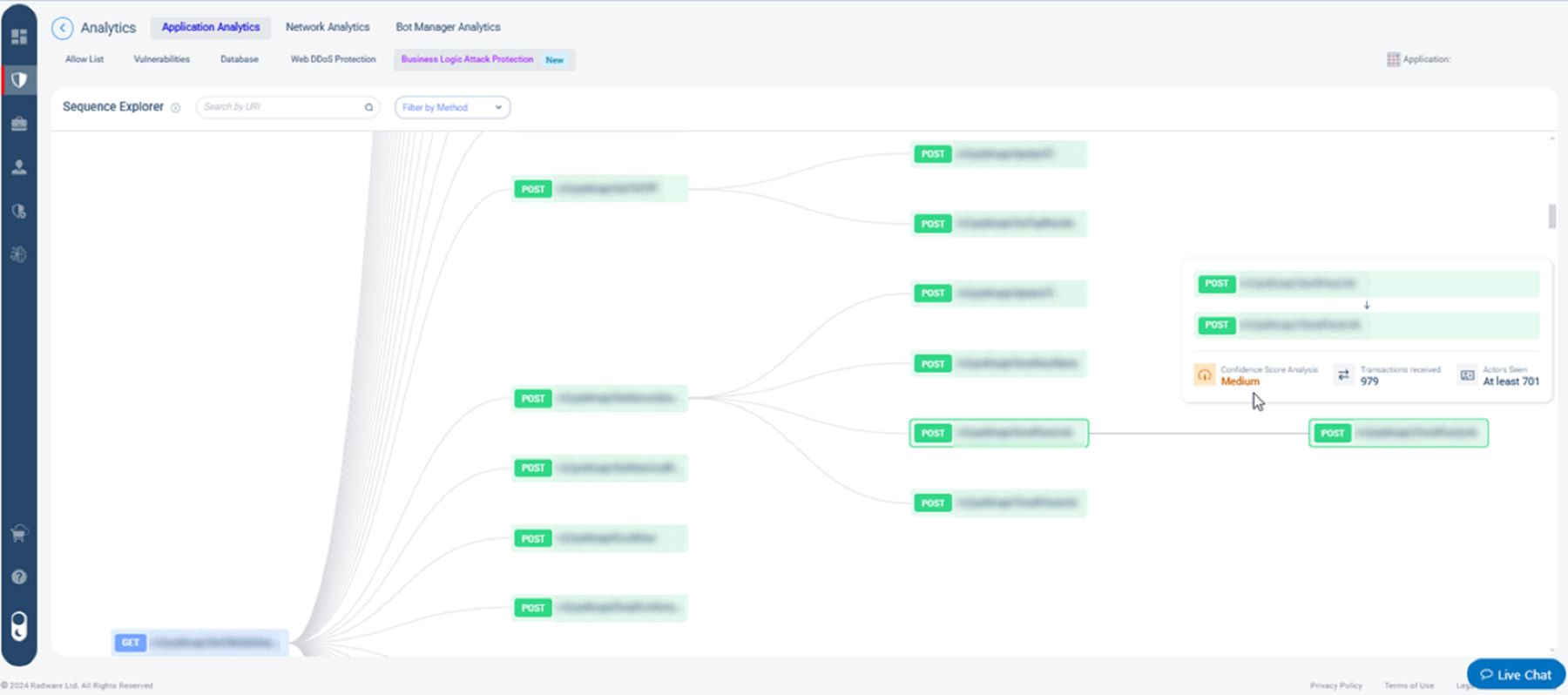Click the Sequence Explorer heading
The image size is (1568, 695).
coord(112,106)
